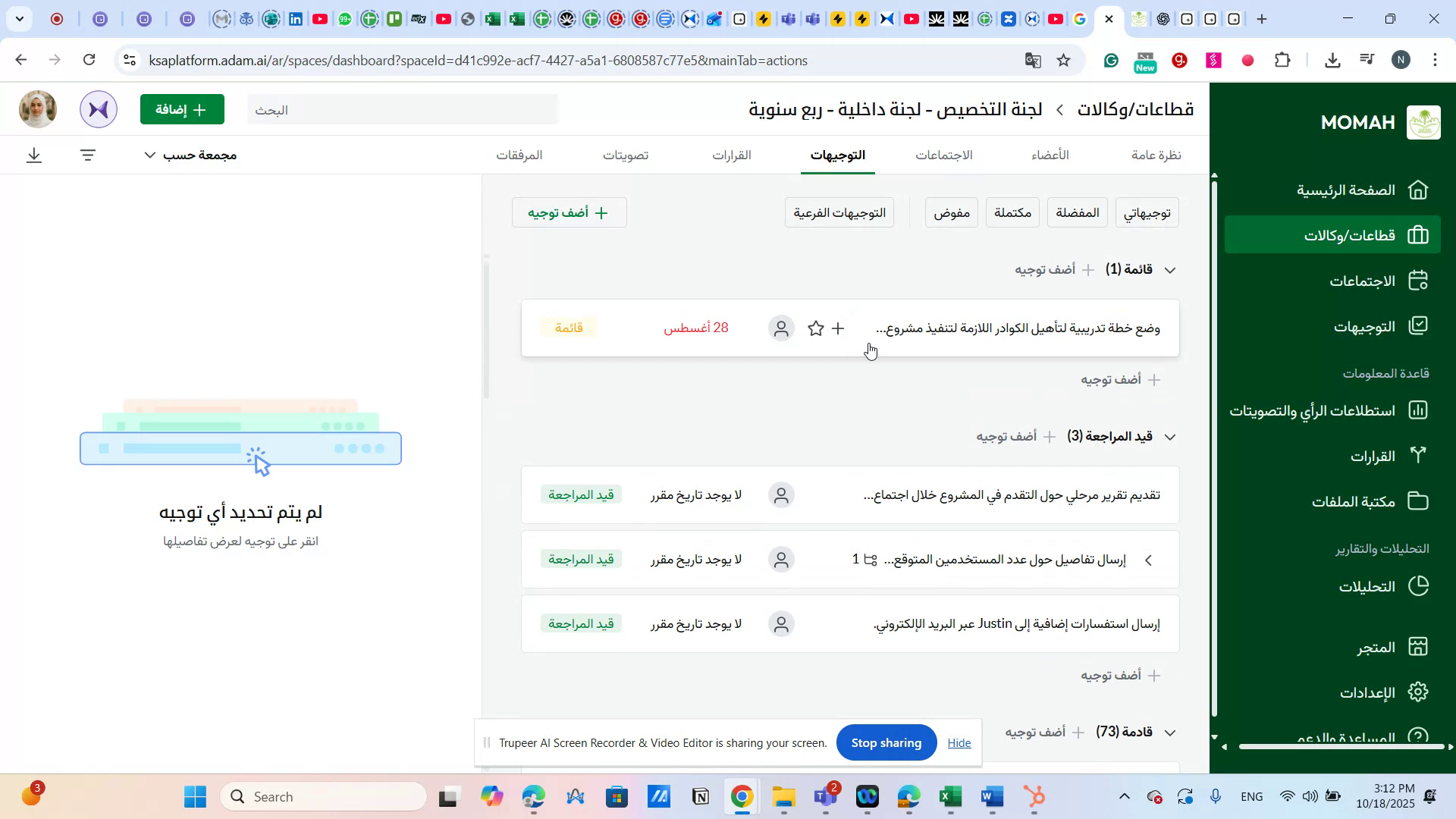Enable the مفوض filter chip
Screen dimensions: 1456x819
(x=951, y=212)
